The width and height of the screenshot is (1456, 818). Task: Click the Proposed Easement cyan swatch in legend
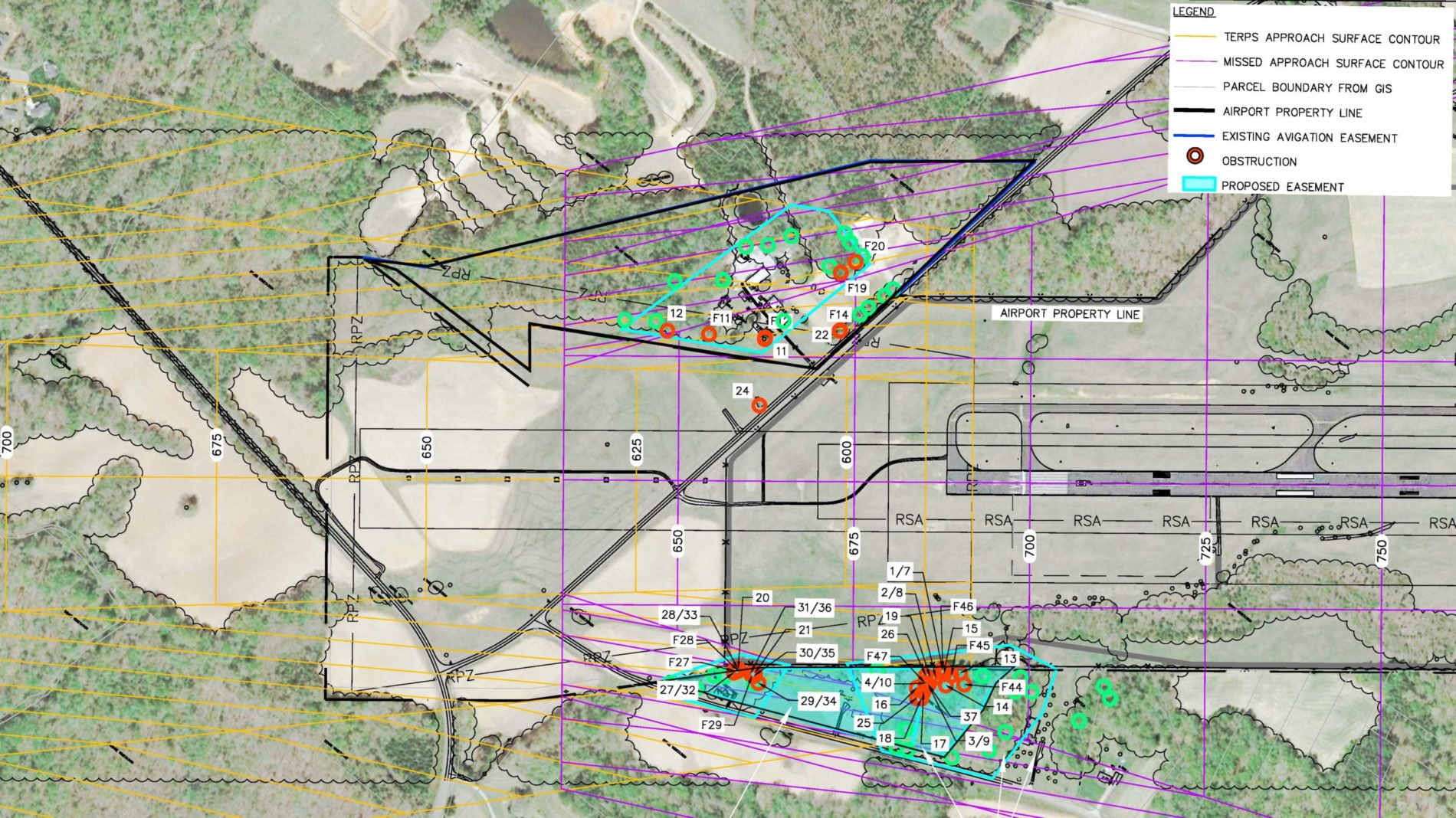click(1194, 185)
